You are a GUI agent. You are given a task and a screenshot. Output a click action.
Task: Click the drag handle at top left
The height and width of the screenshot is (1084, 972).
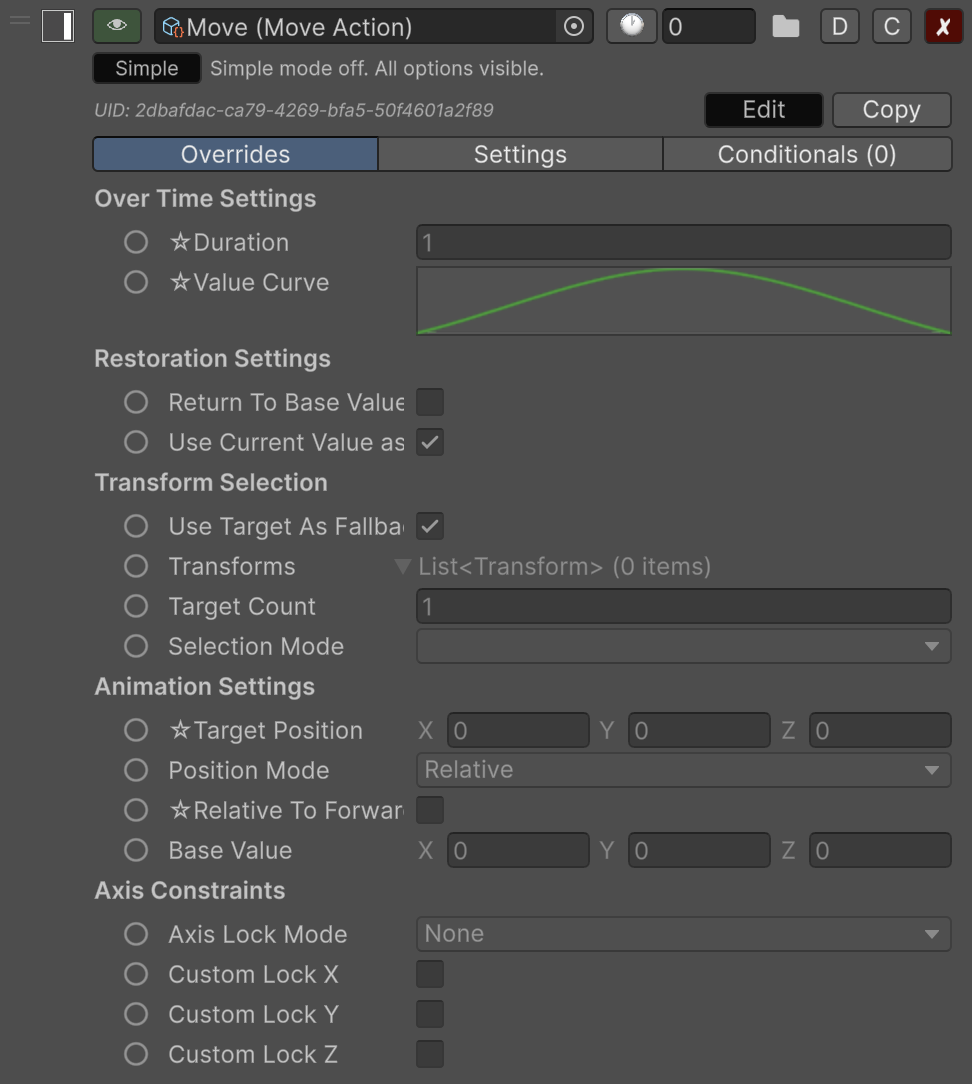pos(19,22)
